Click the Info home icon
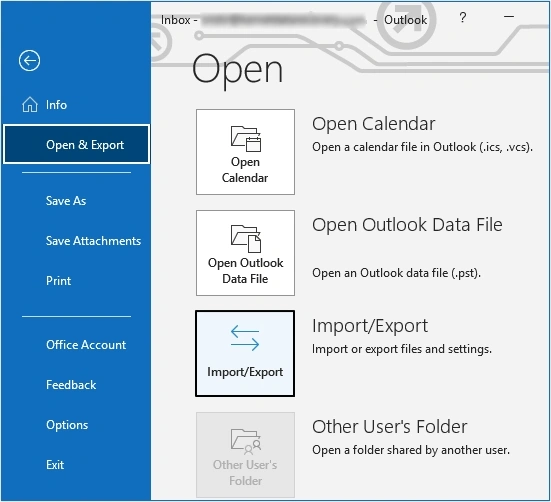The width and height of the screenshot is (551, 502). [x=30, y=105]
